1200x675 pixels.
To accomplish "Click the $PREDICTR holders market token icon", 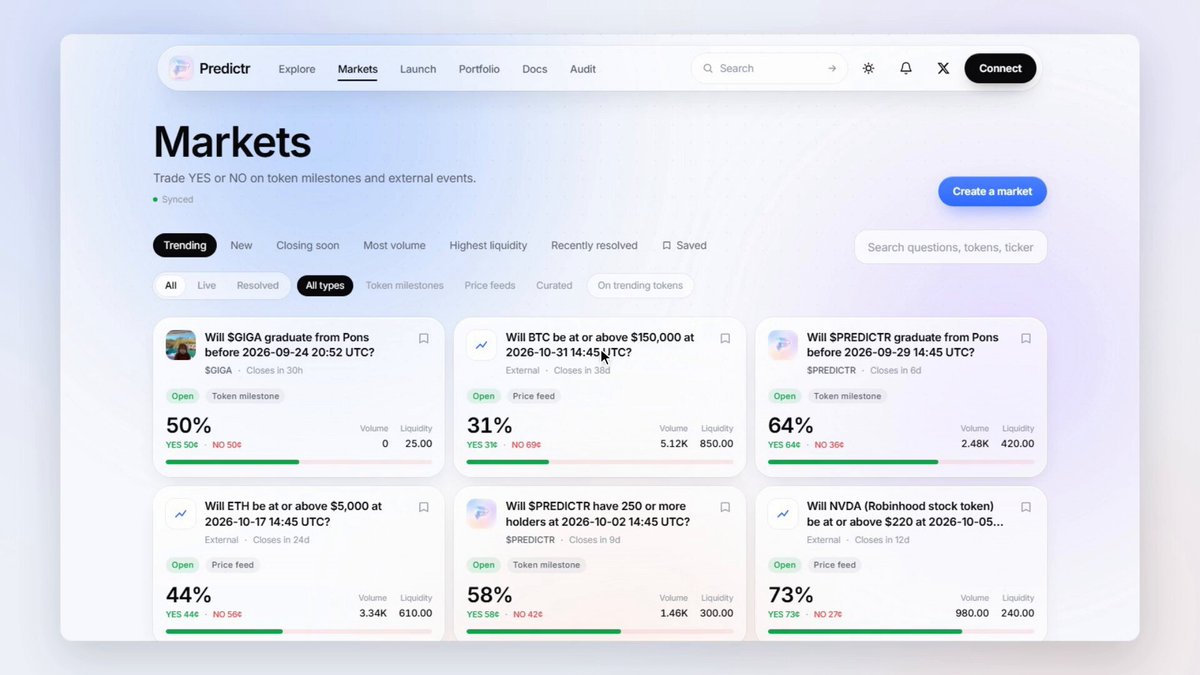I will click(x=482, y=514).
